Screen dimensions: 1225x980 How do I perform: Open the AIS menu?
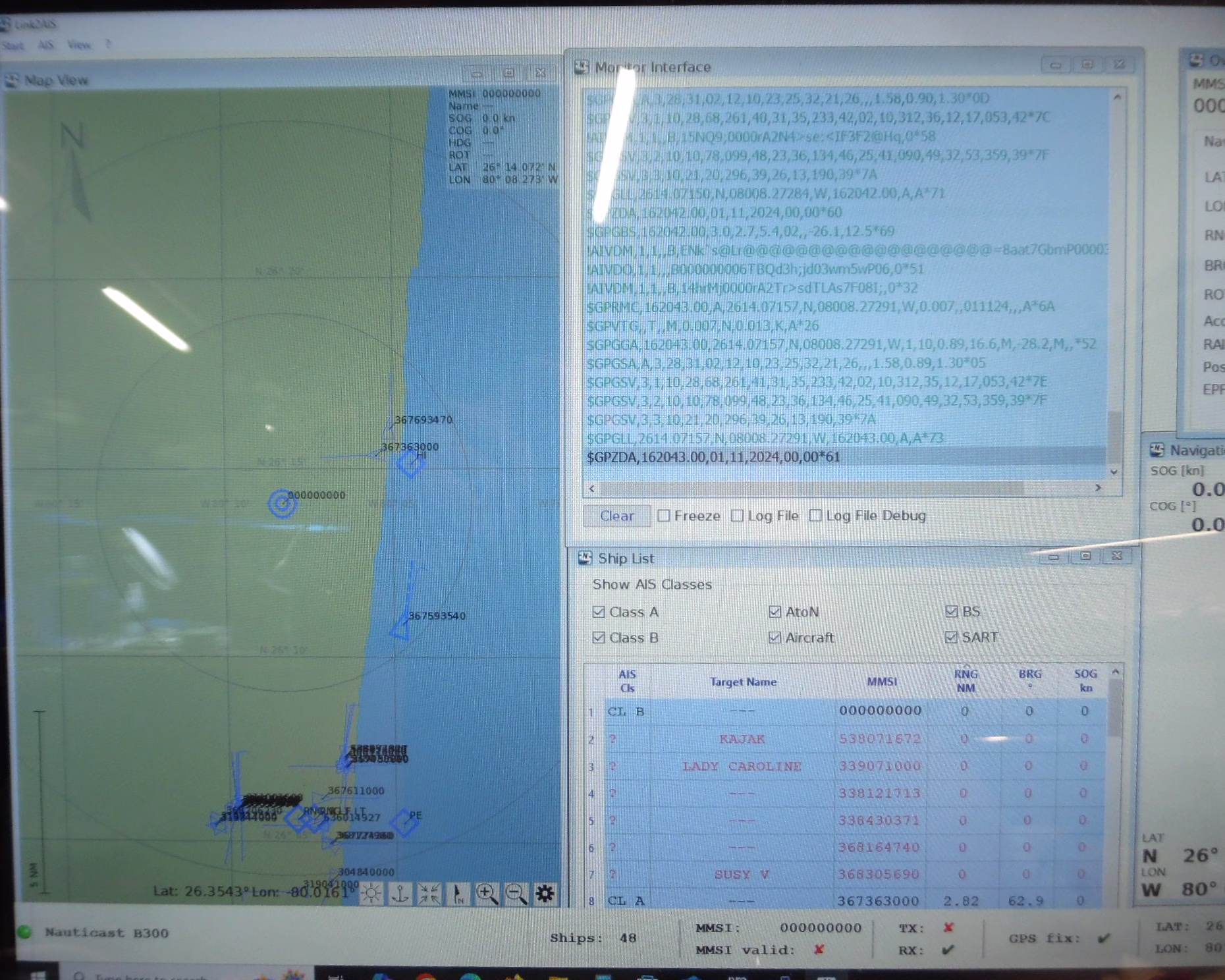[45, 45]
